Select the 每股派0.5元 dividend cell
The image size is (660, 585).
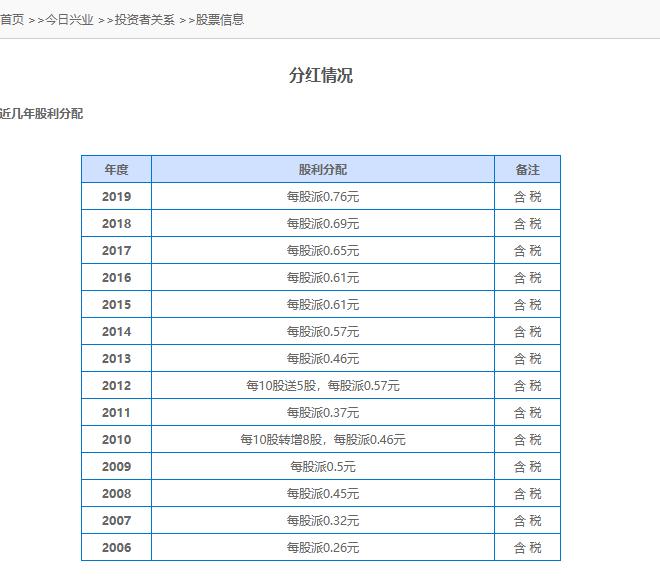point(322,467)
